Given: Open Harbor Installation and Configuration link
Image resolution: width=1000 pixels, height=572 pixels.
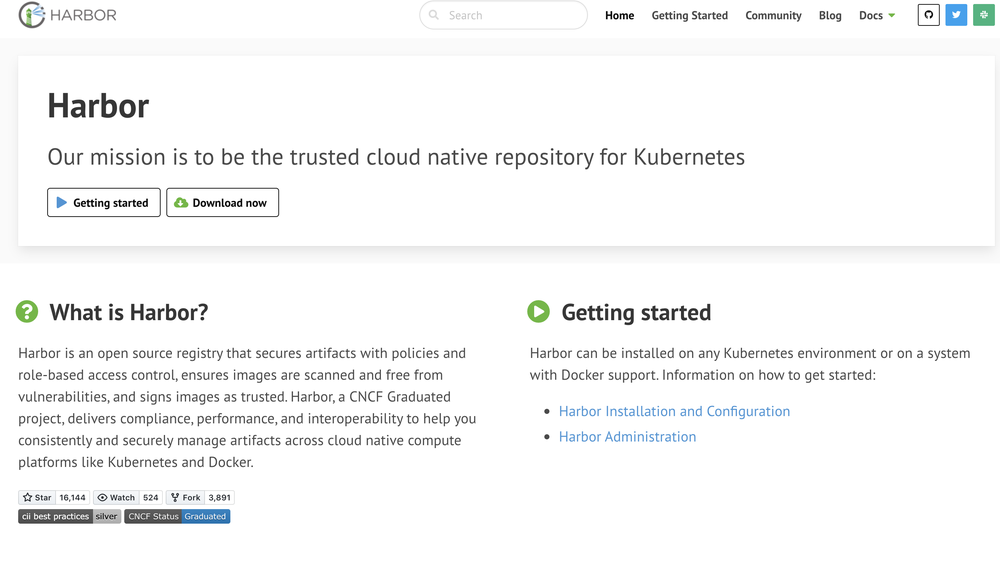Looking at the screenshot, I should [x=674, y=411].
